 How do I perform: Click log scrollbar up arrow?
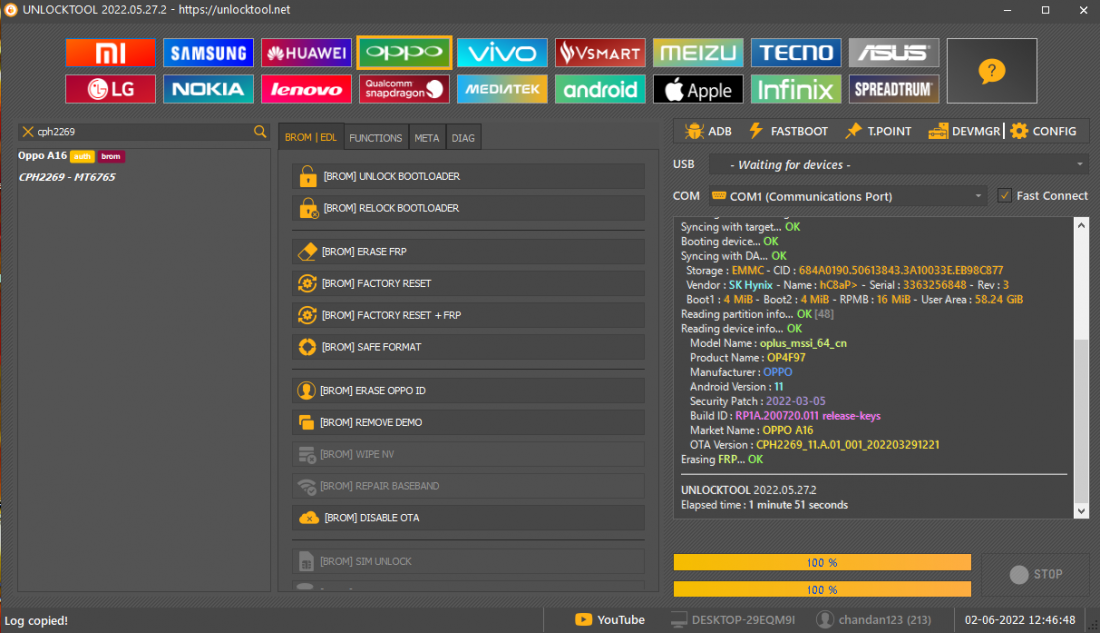pyautogui.click(x=1081, y=225)
